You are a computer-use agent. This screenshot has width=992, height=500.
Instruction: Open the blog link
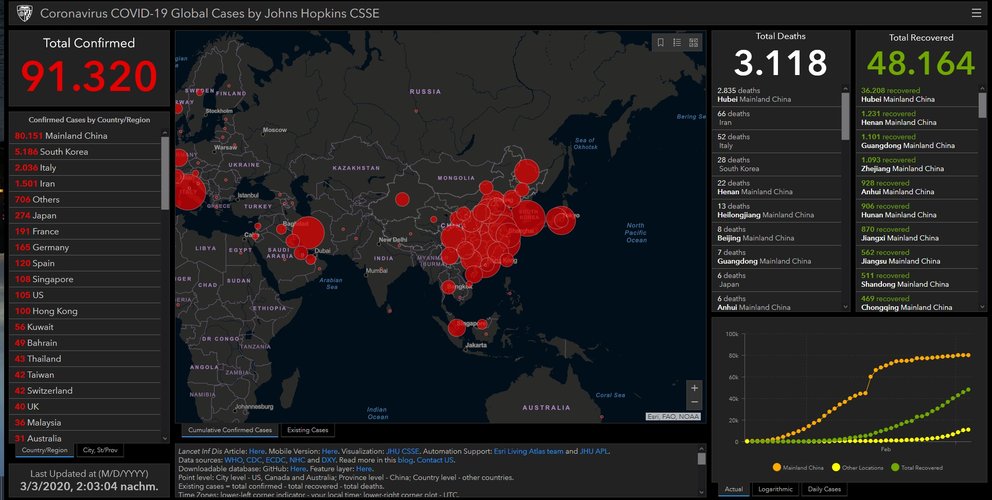tap(405, 460)
